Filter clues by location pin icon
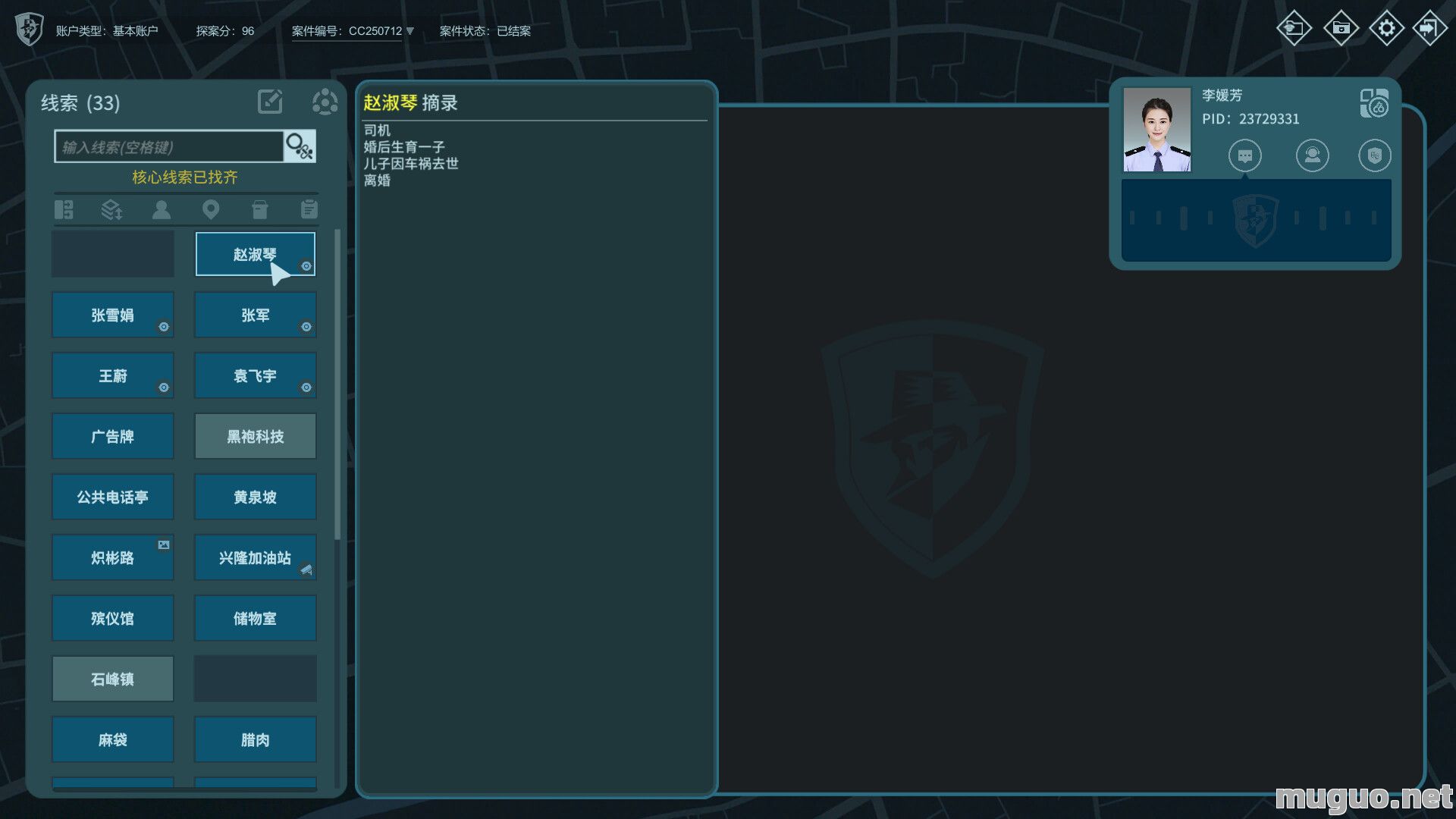This screenshot has width=1456, height=819. pos(211,209)
